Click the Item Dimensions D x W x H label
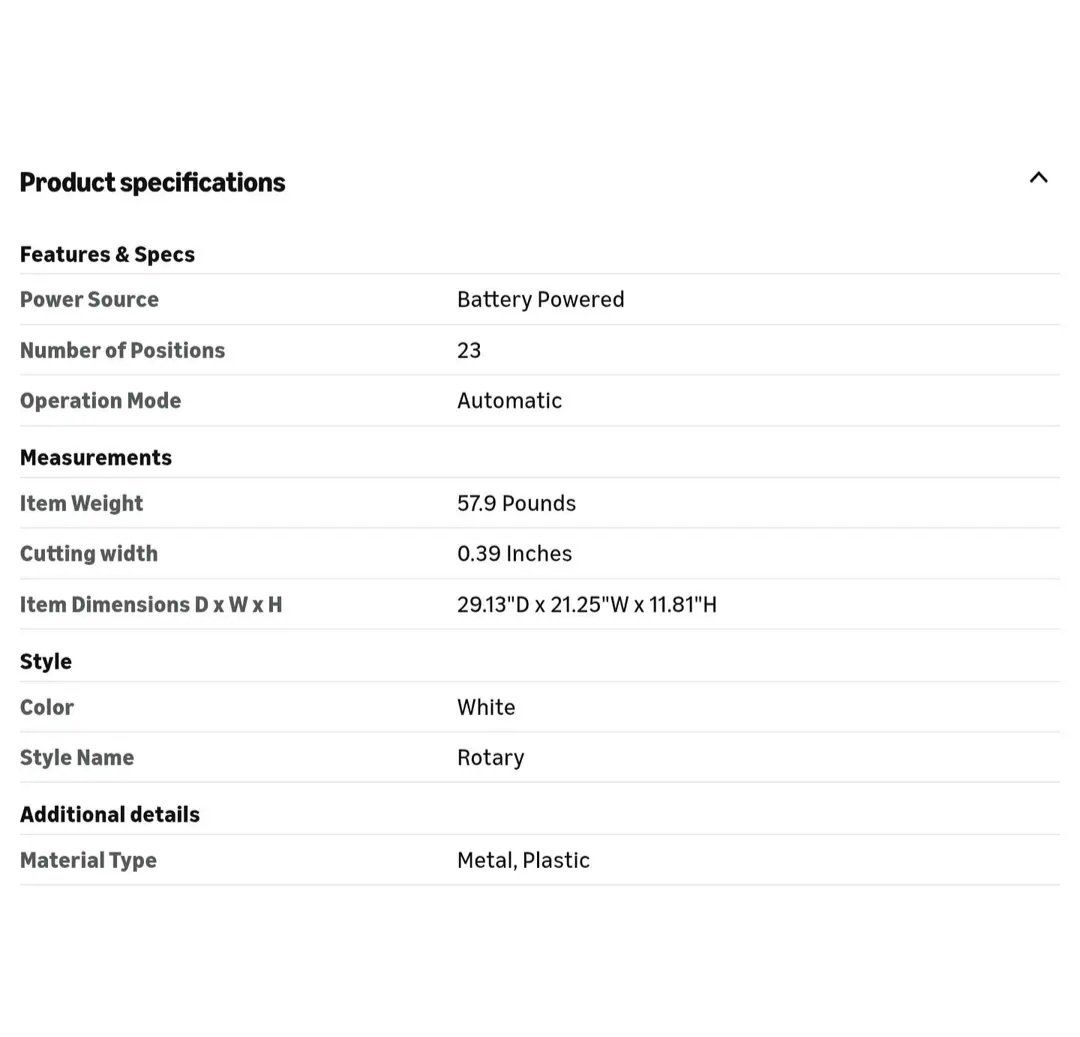Screen dimensions: 1080x1037 click(x=151, y=604)
